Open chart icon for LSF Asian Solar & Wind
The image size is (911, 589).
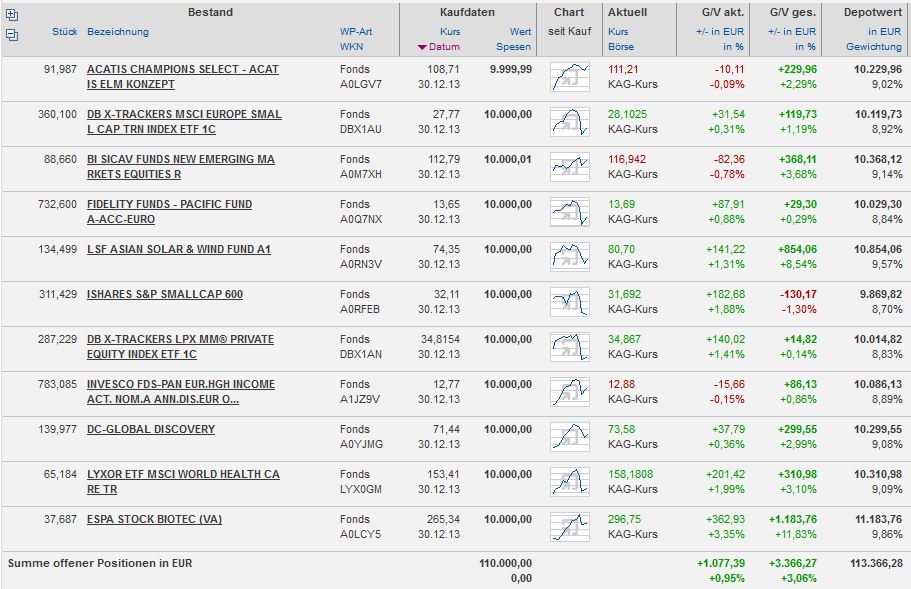point(569,258)
